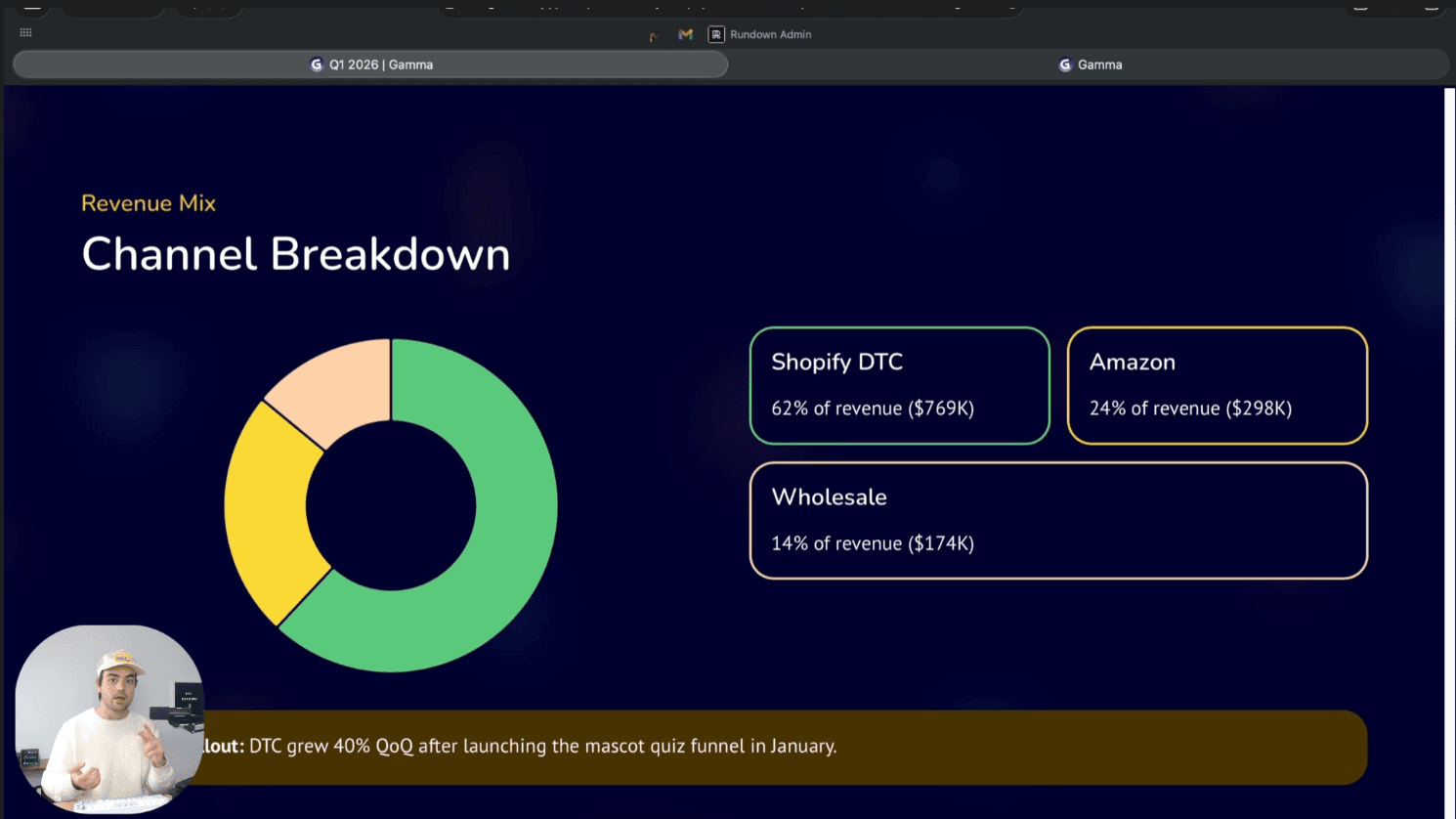Open the apps grid launcher icon
1456x819 pixels.
[x=25, y=32]
